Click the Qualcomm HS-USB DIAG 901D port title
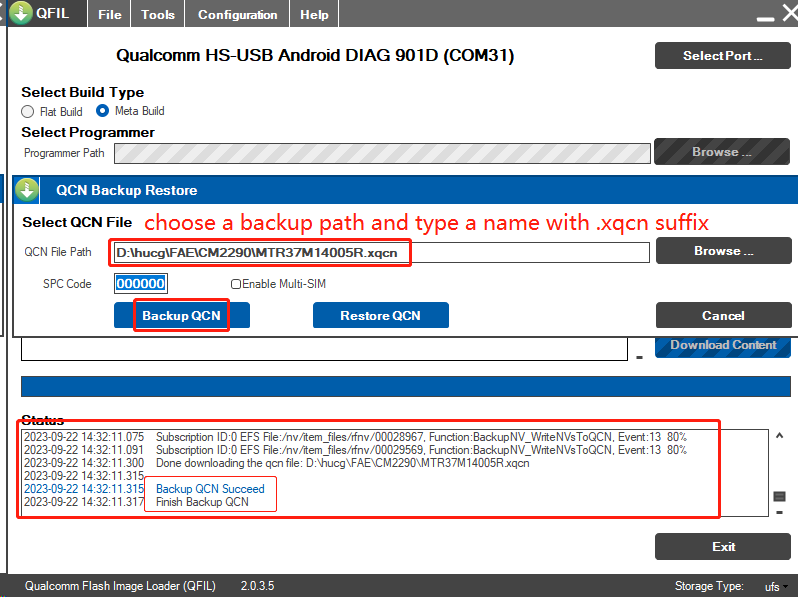Image resolution: width=798 pixels, height=597 pixels. click(x=315, y=55)
